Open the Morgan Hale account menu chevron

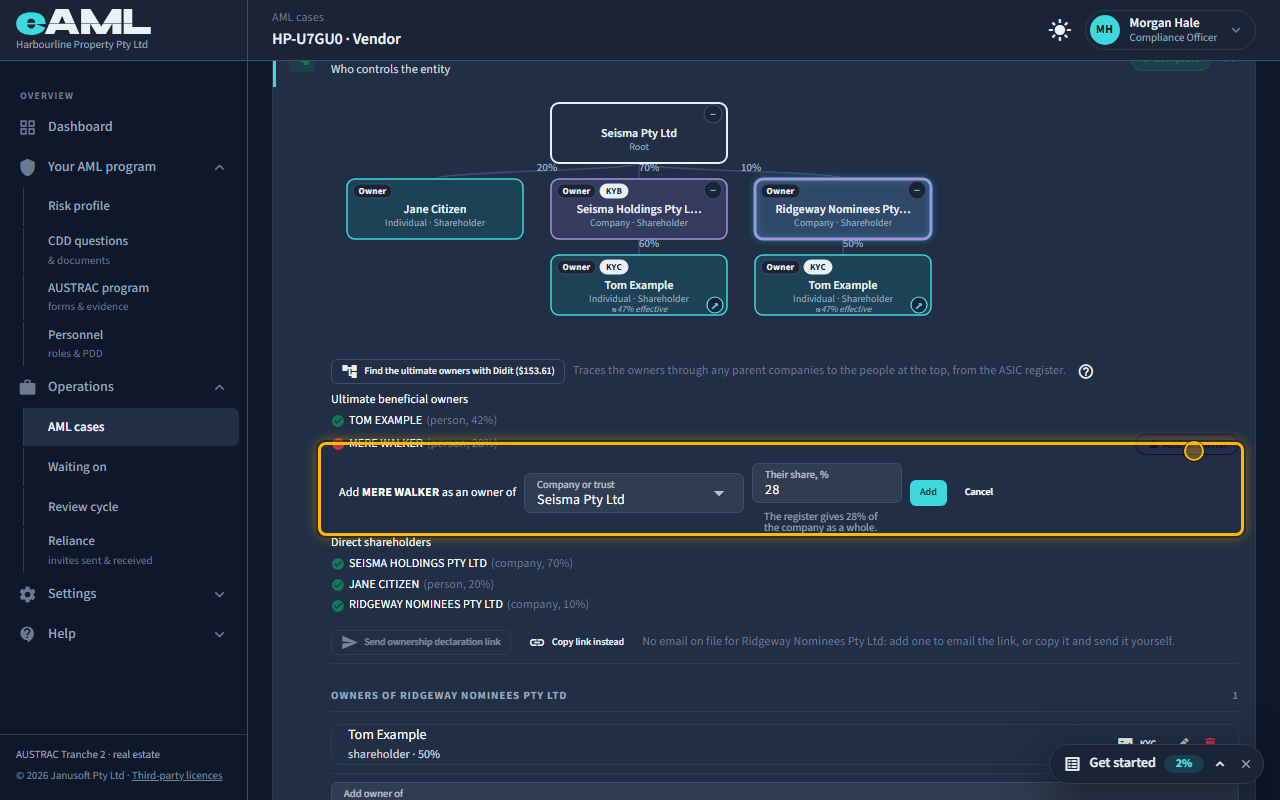[x=1236, y=30]
